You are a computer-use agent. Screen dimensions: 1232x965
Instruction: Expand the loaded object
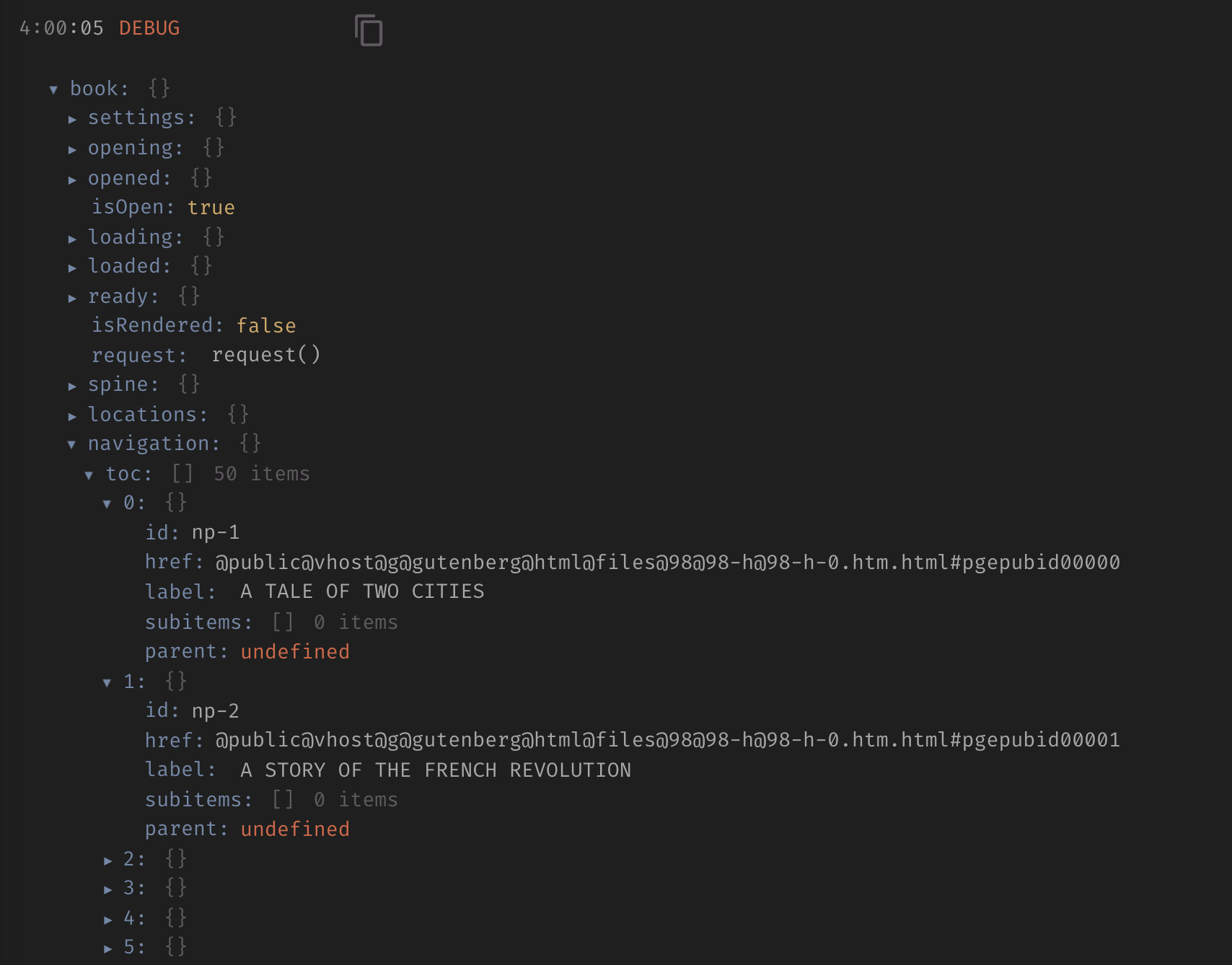(x=73, y=267)
